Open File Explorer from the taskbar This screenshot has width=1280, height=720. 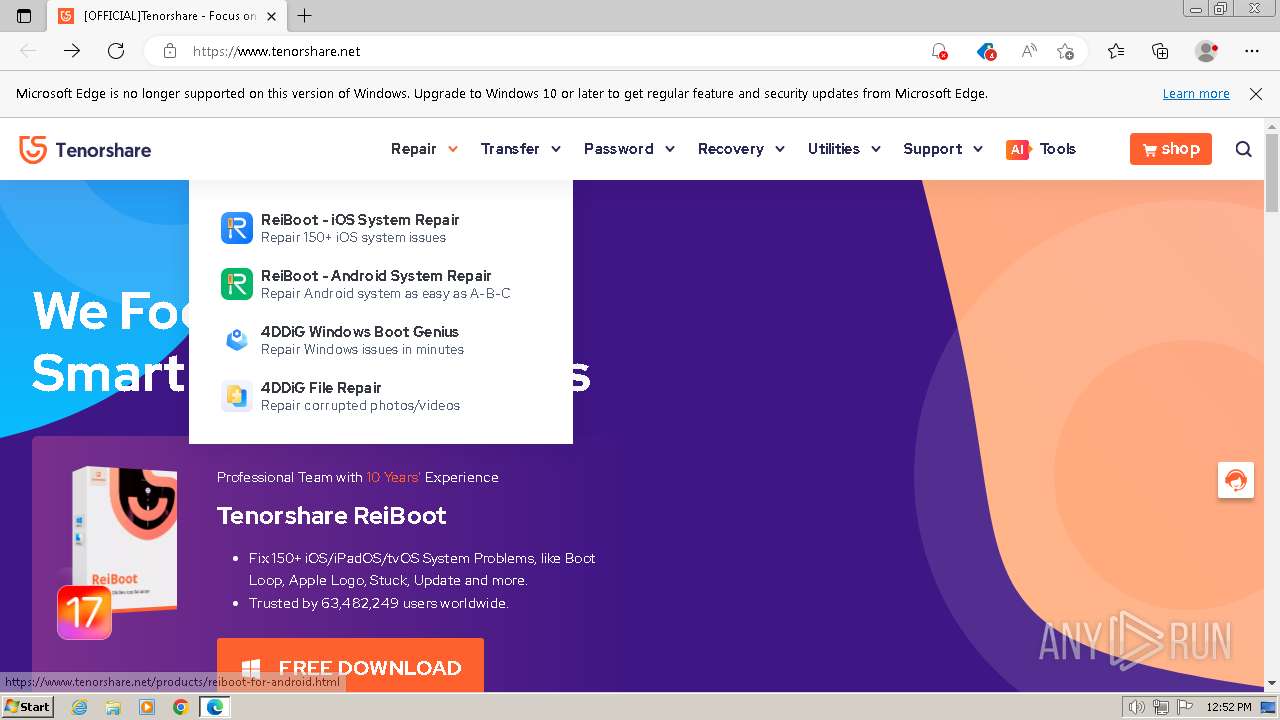113,707
